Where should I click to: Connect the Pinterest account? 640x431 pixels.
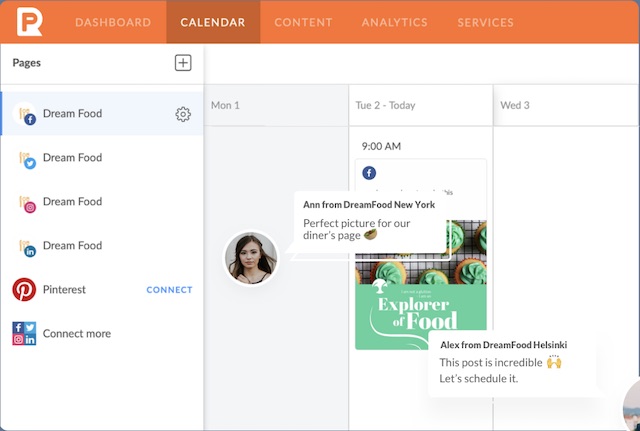click(x=169, y=290)
